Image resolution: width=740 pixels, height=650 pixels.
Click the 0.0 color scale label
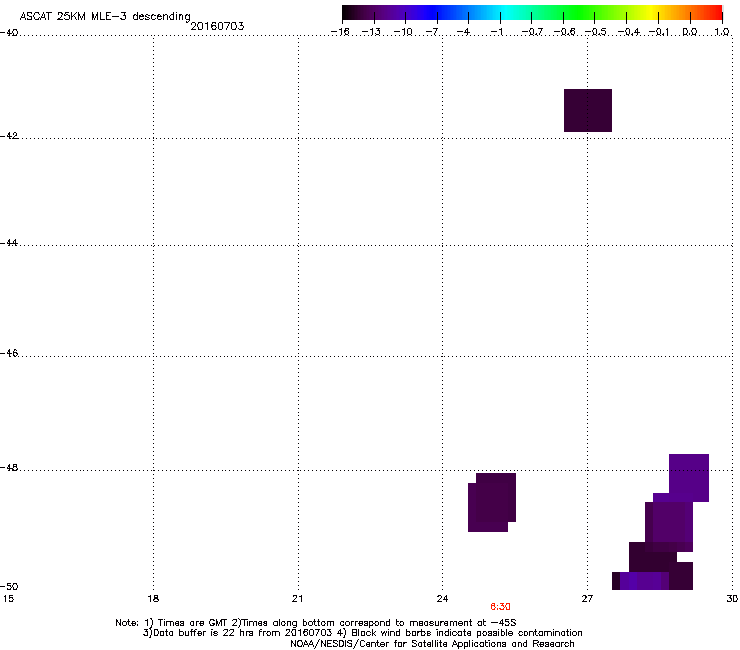click(x=690, y=32)
